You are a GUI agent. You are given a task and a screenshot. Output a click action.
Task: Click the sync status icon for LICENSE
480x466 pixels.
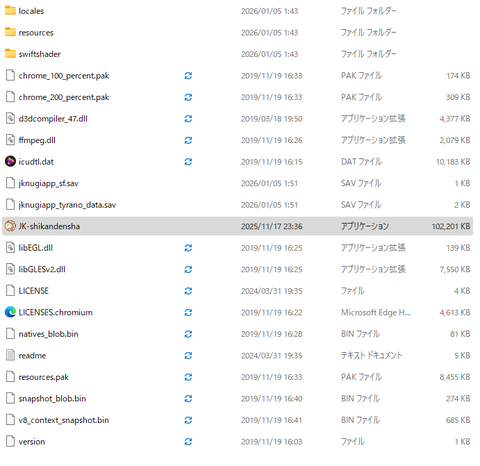click(x=188, y=291)
